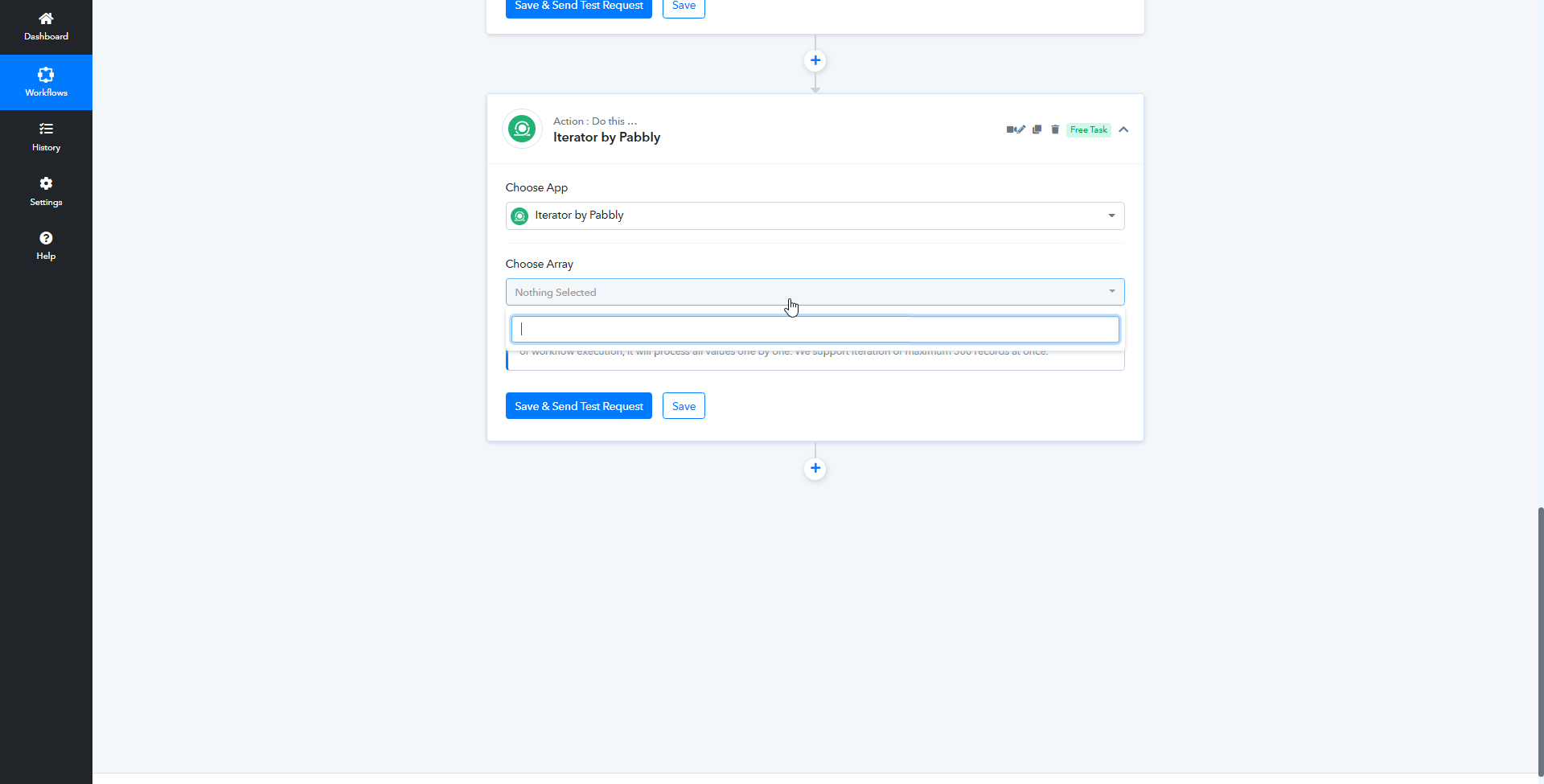Focus the Choose Array search field

pos(815,329)
